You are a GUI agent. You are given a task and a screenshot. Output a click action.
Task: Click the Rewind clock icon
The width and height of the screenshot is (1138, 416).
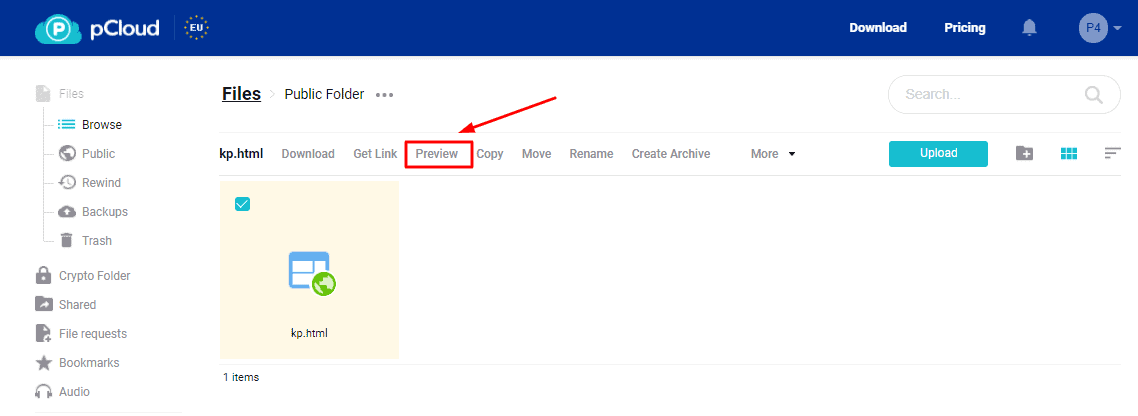tap(67, 183)
